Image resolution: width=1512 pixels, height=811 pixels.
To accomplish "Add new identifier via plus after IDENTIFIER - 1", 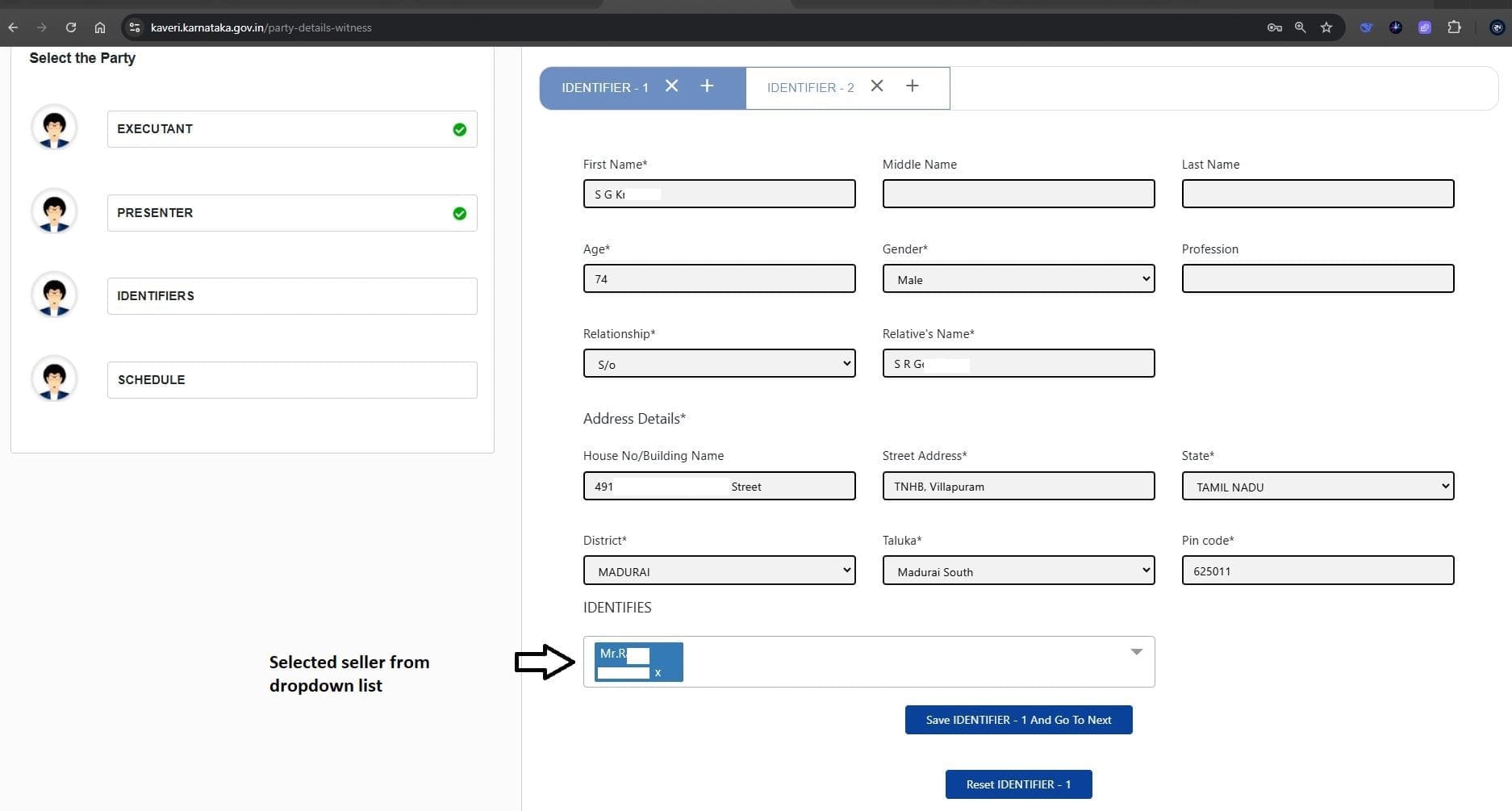I will coord(707,86).
